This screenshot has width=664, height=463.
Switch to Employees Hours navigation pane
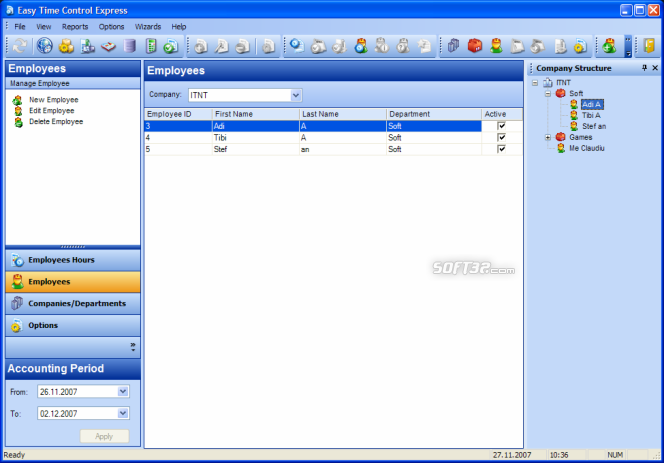coord(73,260)
